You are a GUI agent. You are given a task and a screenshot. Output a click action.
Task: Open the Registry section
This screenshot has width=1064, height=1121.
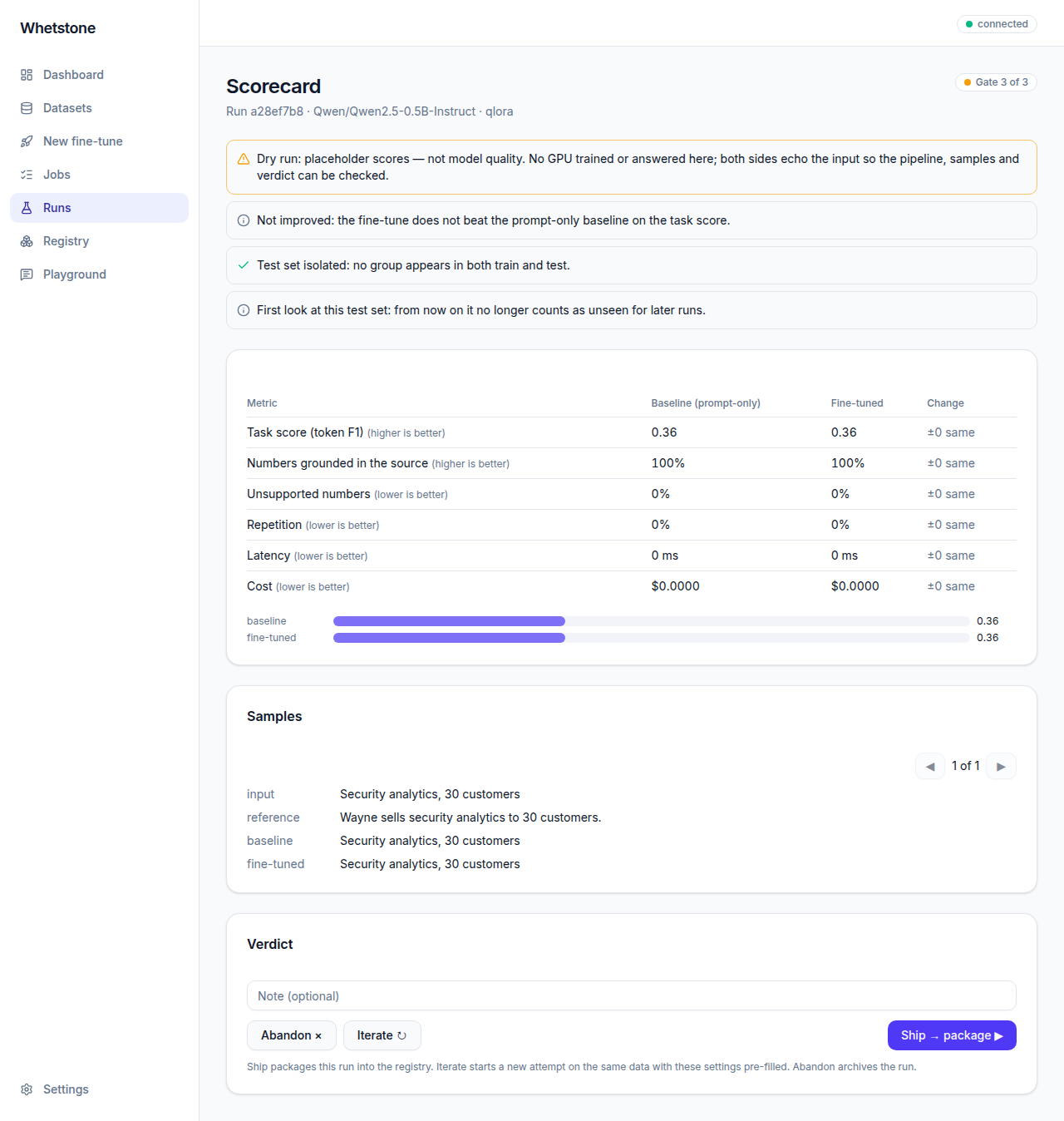(x=100, y=241)
